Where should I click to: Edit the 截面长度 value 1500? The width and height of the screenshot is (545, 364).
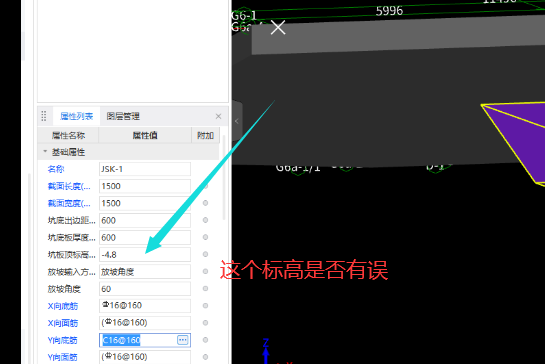145,186
